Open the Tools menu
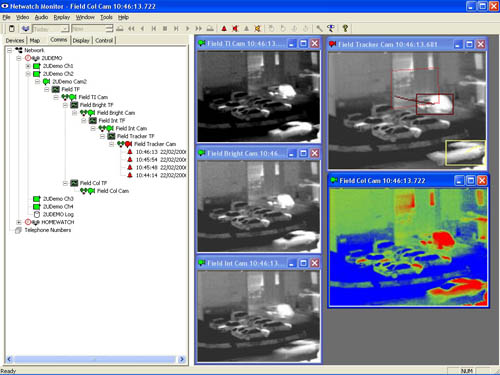500x375 pixels. click(106, 17)
